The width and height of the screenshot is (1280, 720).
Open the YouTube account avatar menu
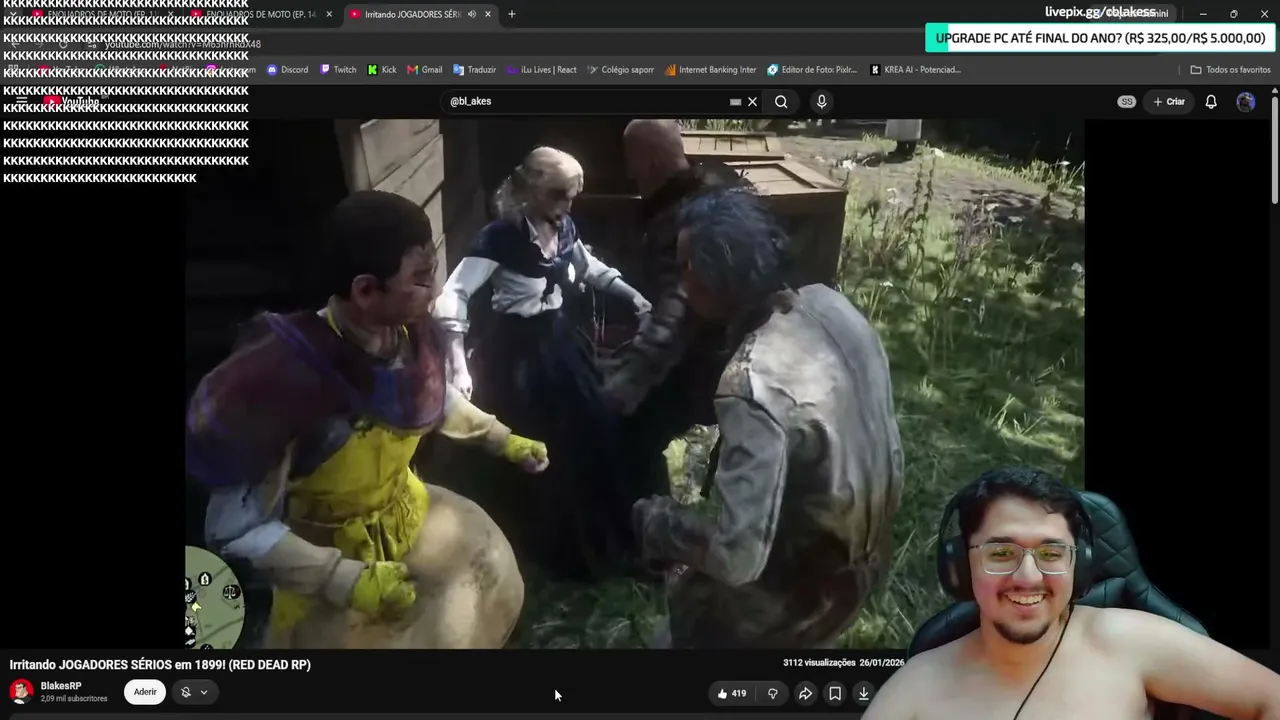(x=1246, y=101)
